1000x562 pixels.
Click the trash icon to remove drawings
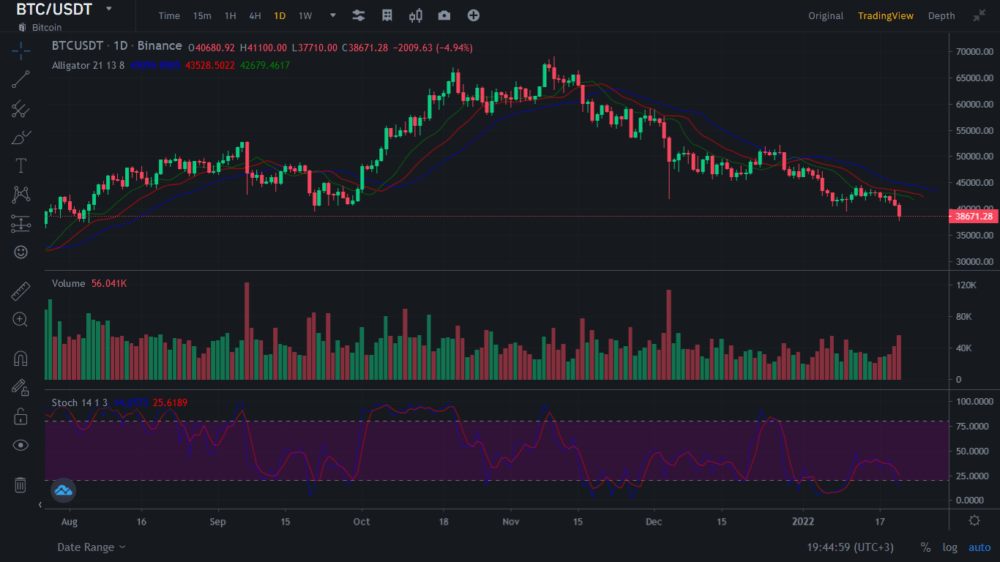[x=21, y=485]
